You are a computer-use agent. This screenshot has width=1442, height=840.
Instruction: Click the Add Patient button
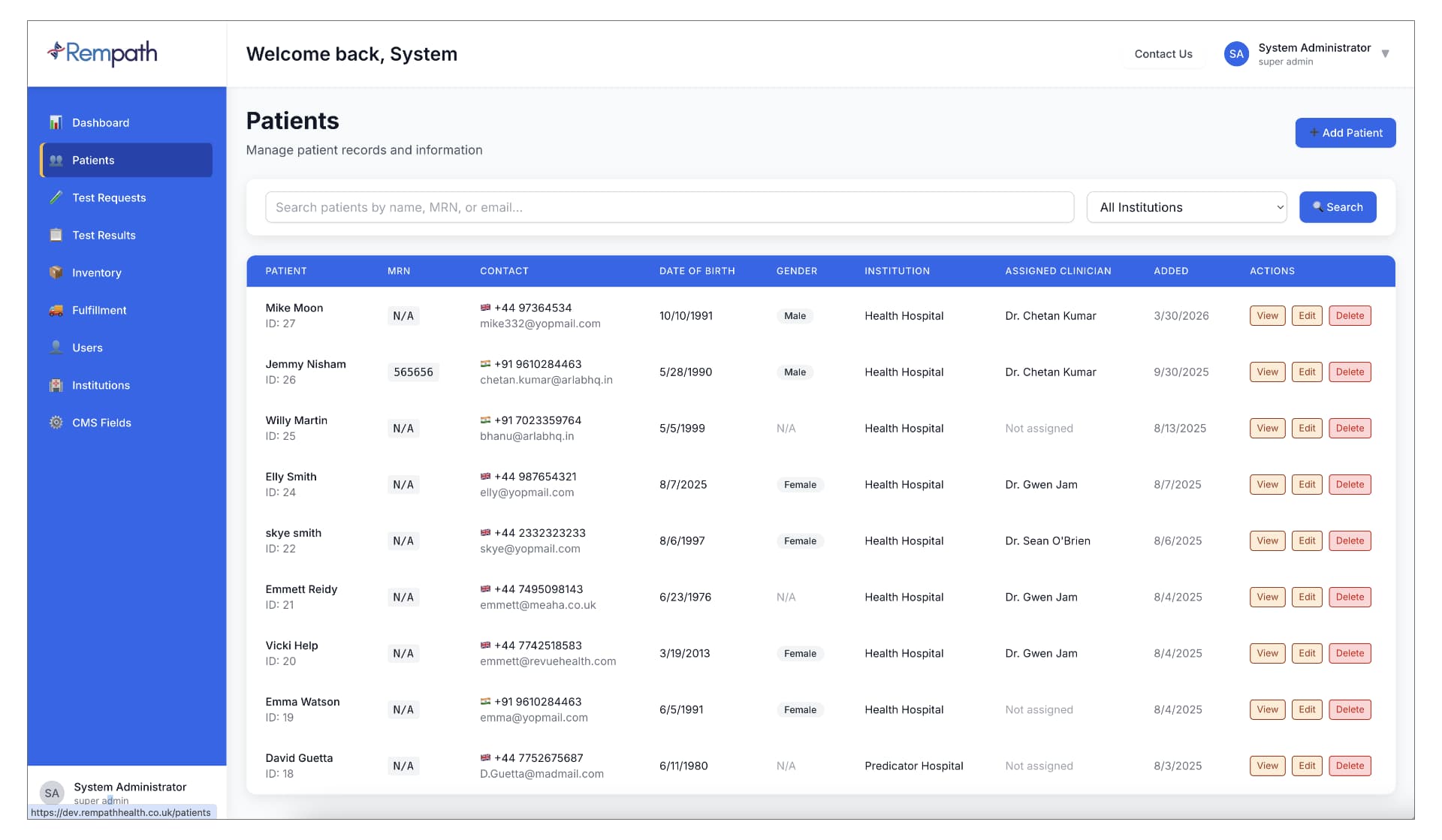click(x=1345, y=133)
